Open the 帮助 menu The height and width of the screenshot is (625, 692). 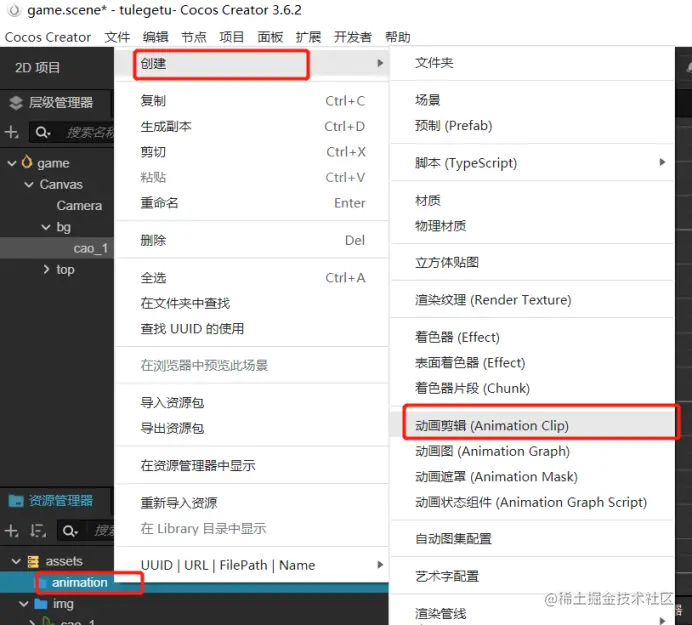click(x=398, y=37)
